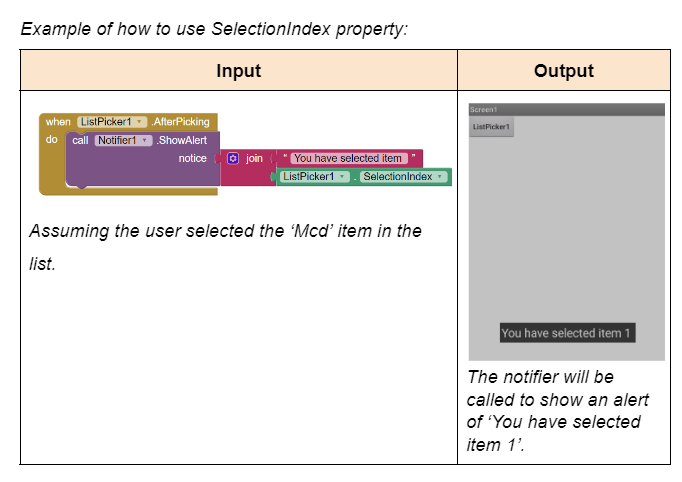Click the '.AfterPicking' event label
This screenshot has height=482, width=682.
180,122
